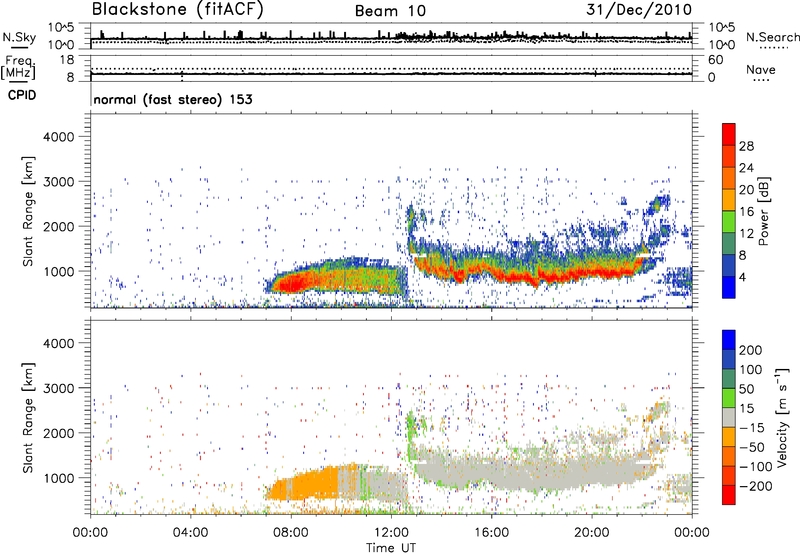This screenshot has height=554, width=800.
Task: Click the red bottom segment of the Velocity color bar
Action: point(729,495)
